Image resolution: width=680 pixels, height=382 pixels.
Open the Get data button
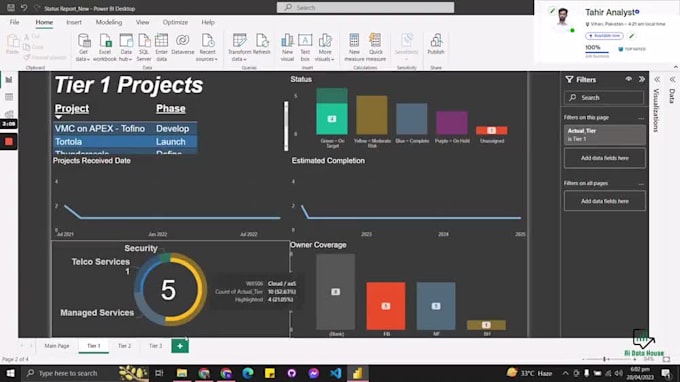83,47
